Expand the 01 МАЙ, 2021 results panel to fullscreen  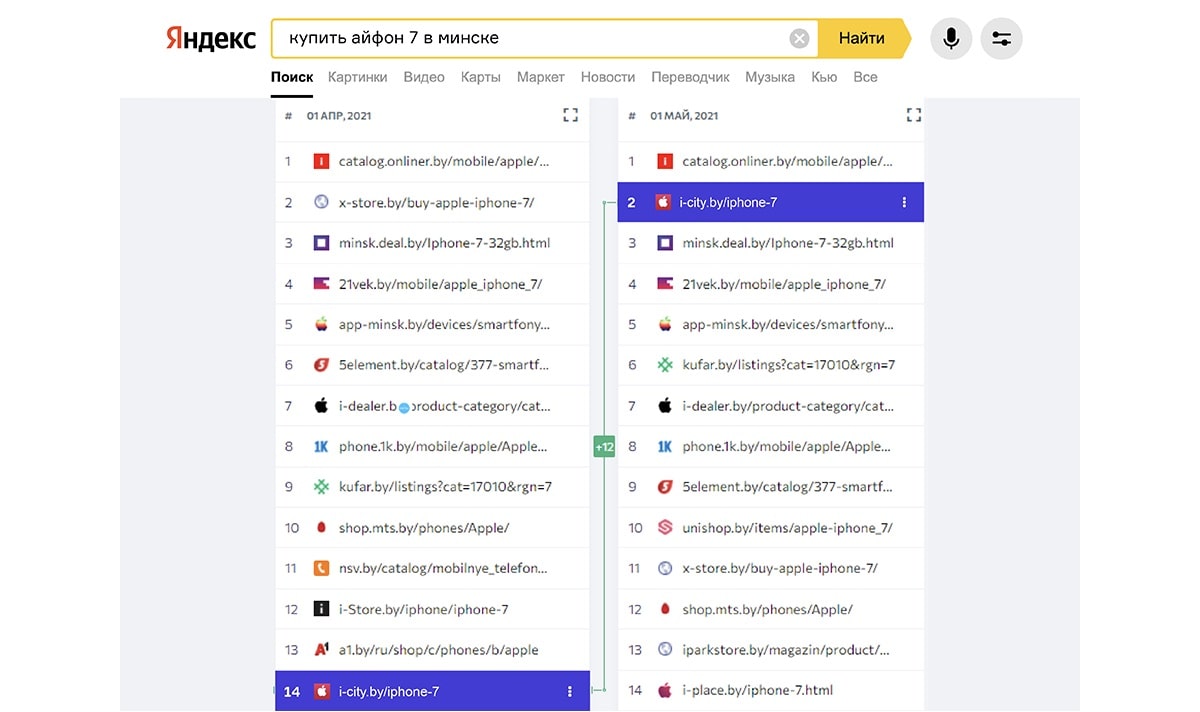pos(913,116)
